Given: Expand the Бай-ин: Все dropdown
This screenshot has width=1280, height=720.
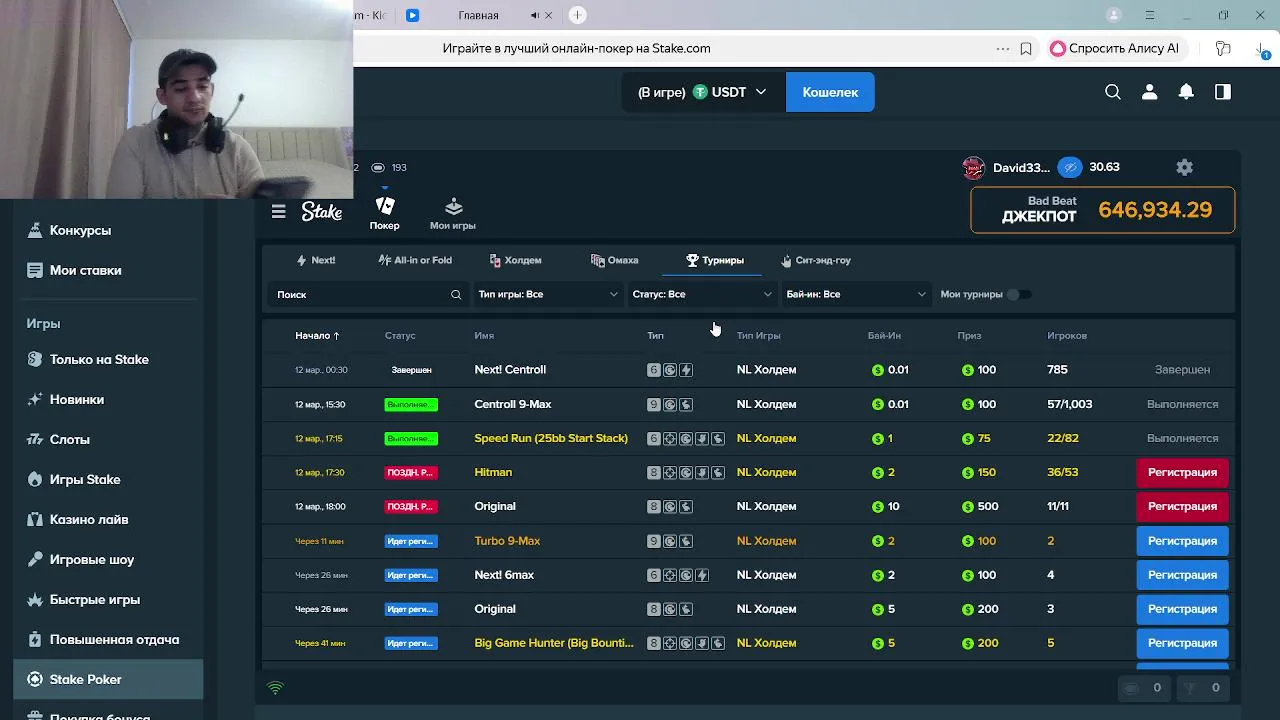Looking at the screenshot, I should coord(856,294).
